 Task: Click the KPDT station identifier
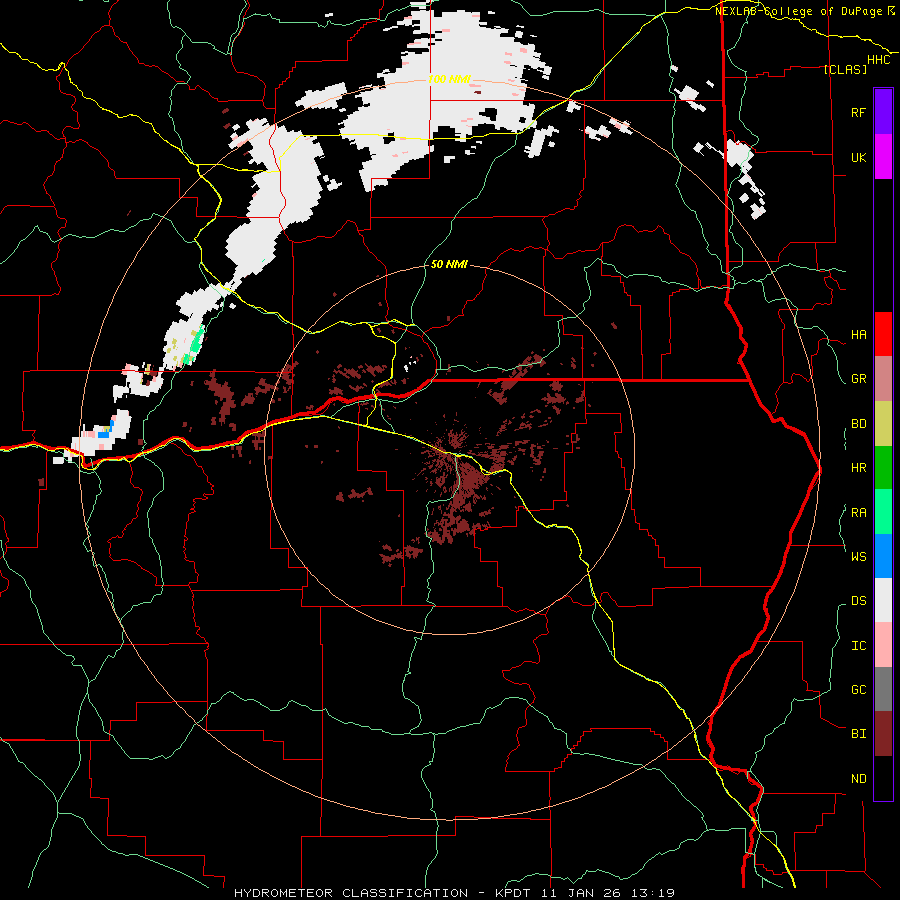514,893
